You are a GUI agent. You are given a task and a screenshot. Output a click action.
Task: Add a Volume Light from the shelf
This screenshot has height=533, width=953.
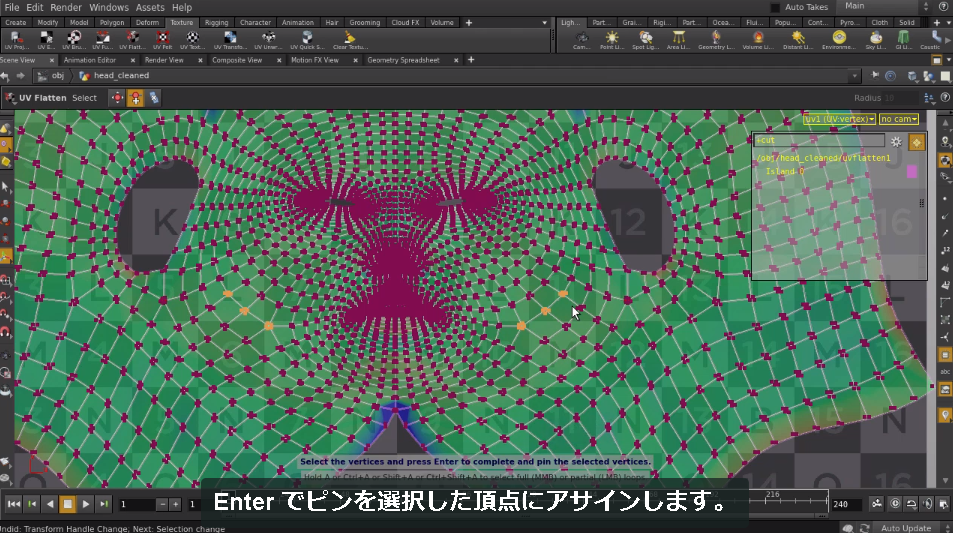(x=757, y=40)
